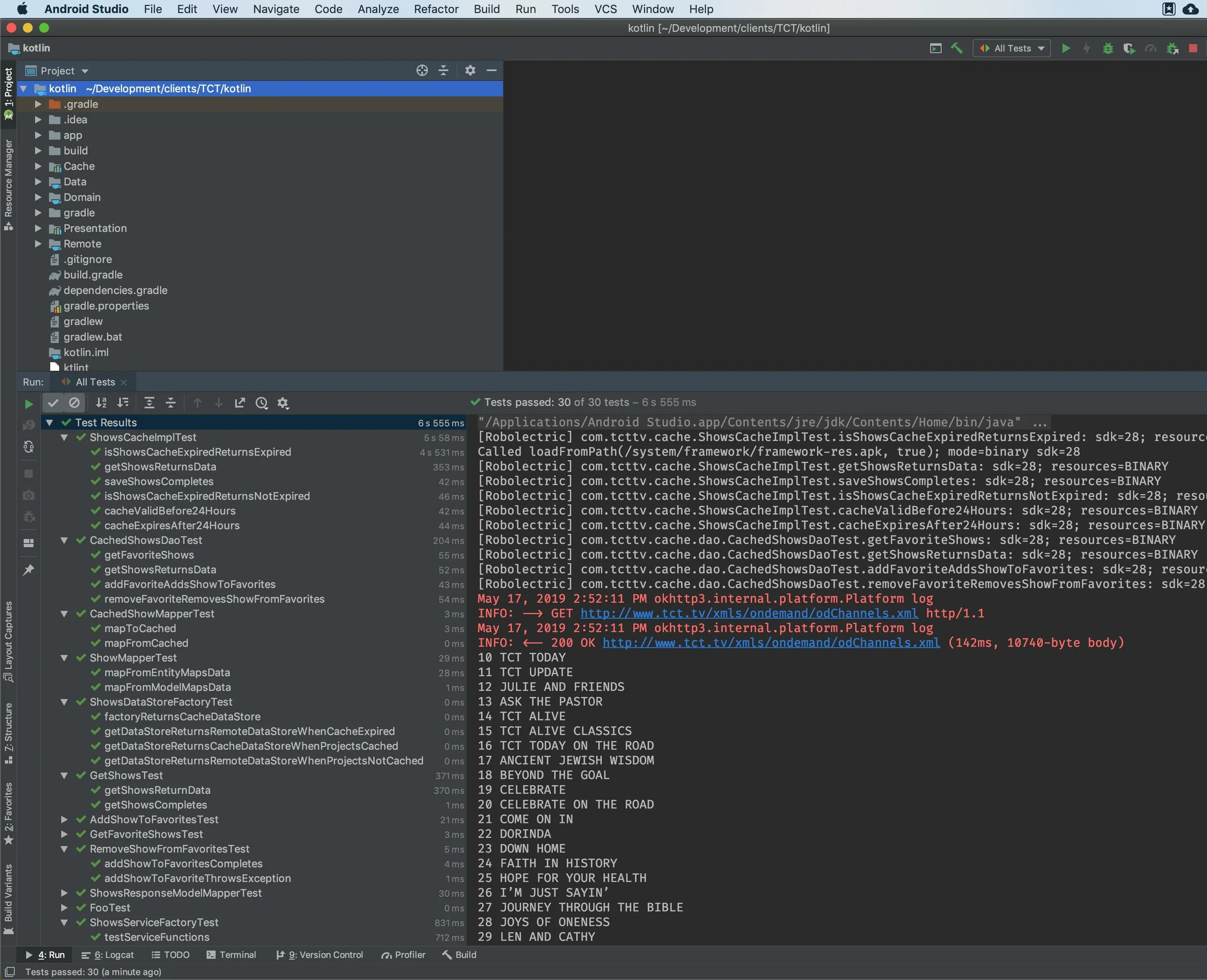Screen dimensions: 1207x980
Task: Switch to the Terminal tab
Action: pyautogui.click(x=238, y=955)
